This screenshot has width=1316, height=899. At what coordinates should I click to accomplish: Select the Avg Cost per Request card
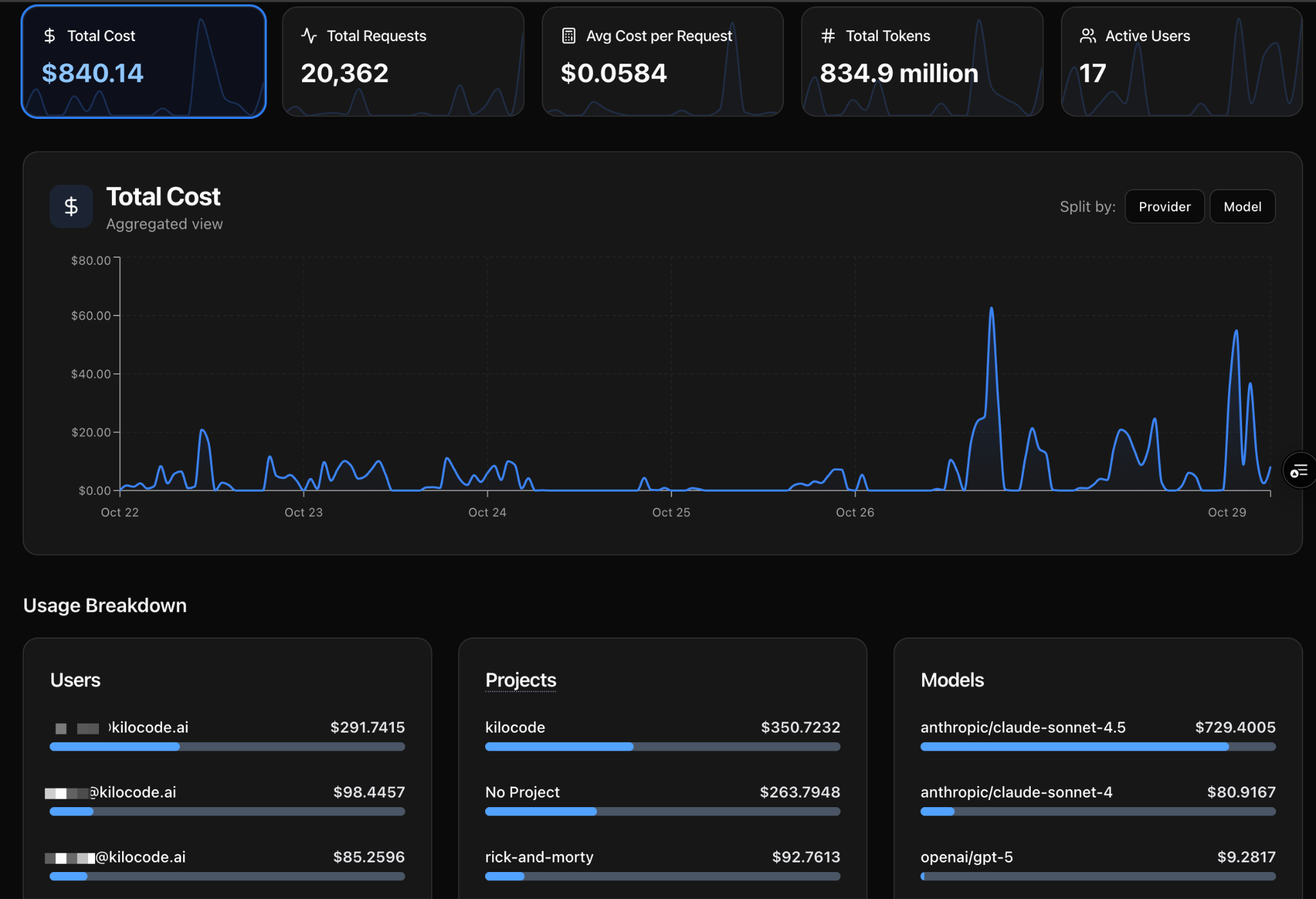coord(662,62)
